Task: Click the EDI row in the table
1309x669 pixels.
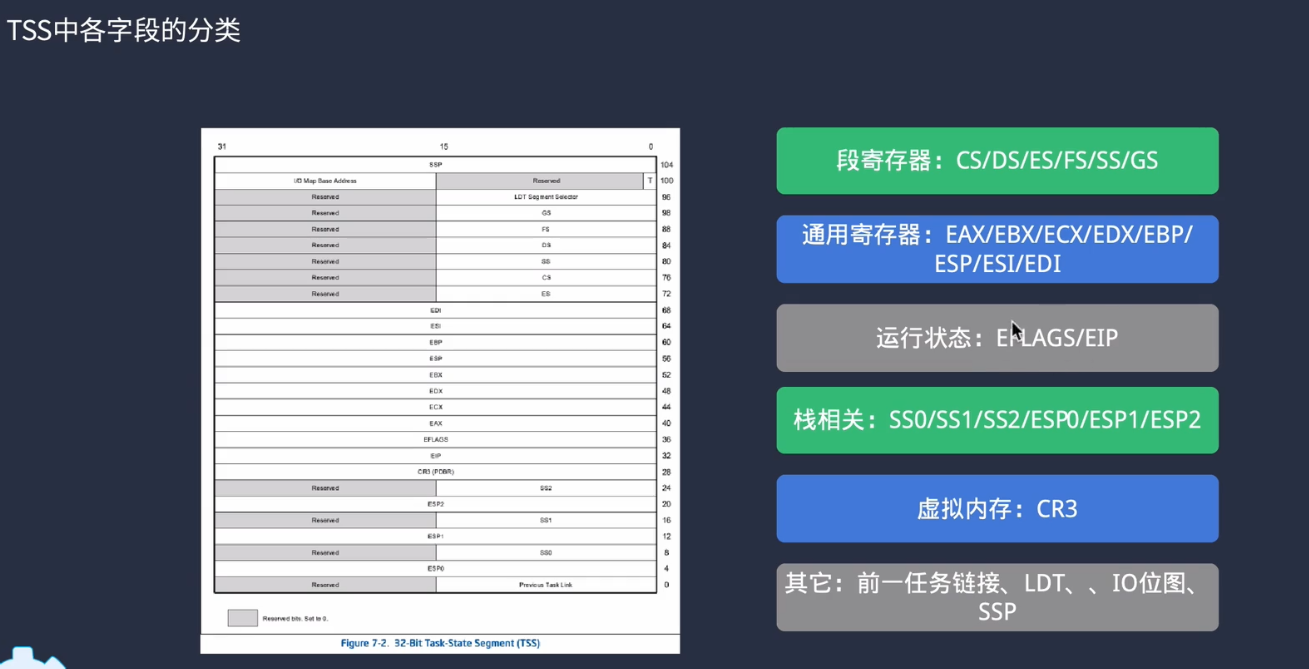Action: (435, 310)
